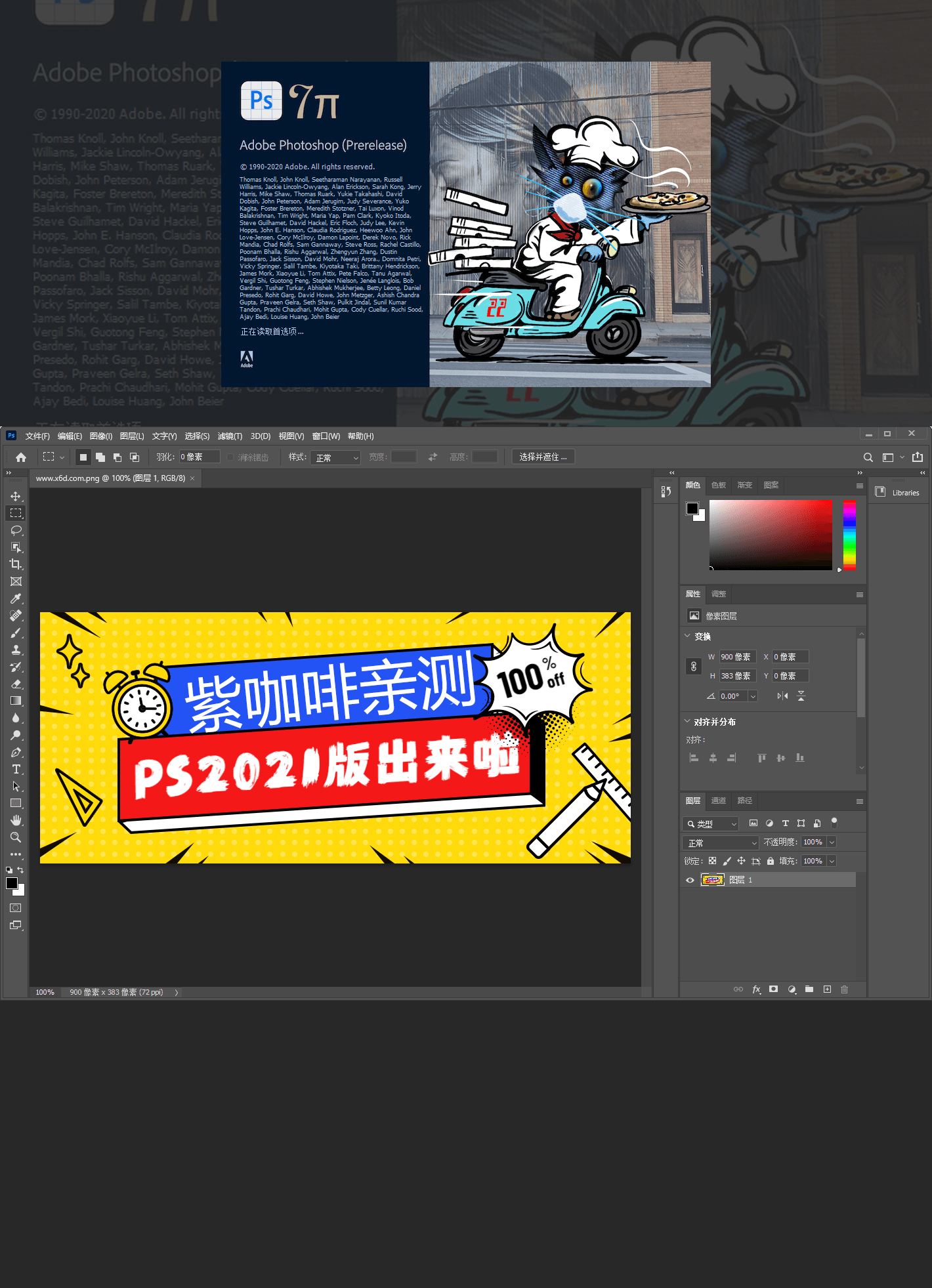Flip vertical icon in Properties panel

tap(801, 696)
